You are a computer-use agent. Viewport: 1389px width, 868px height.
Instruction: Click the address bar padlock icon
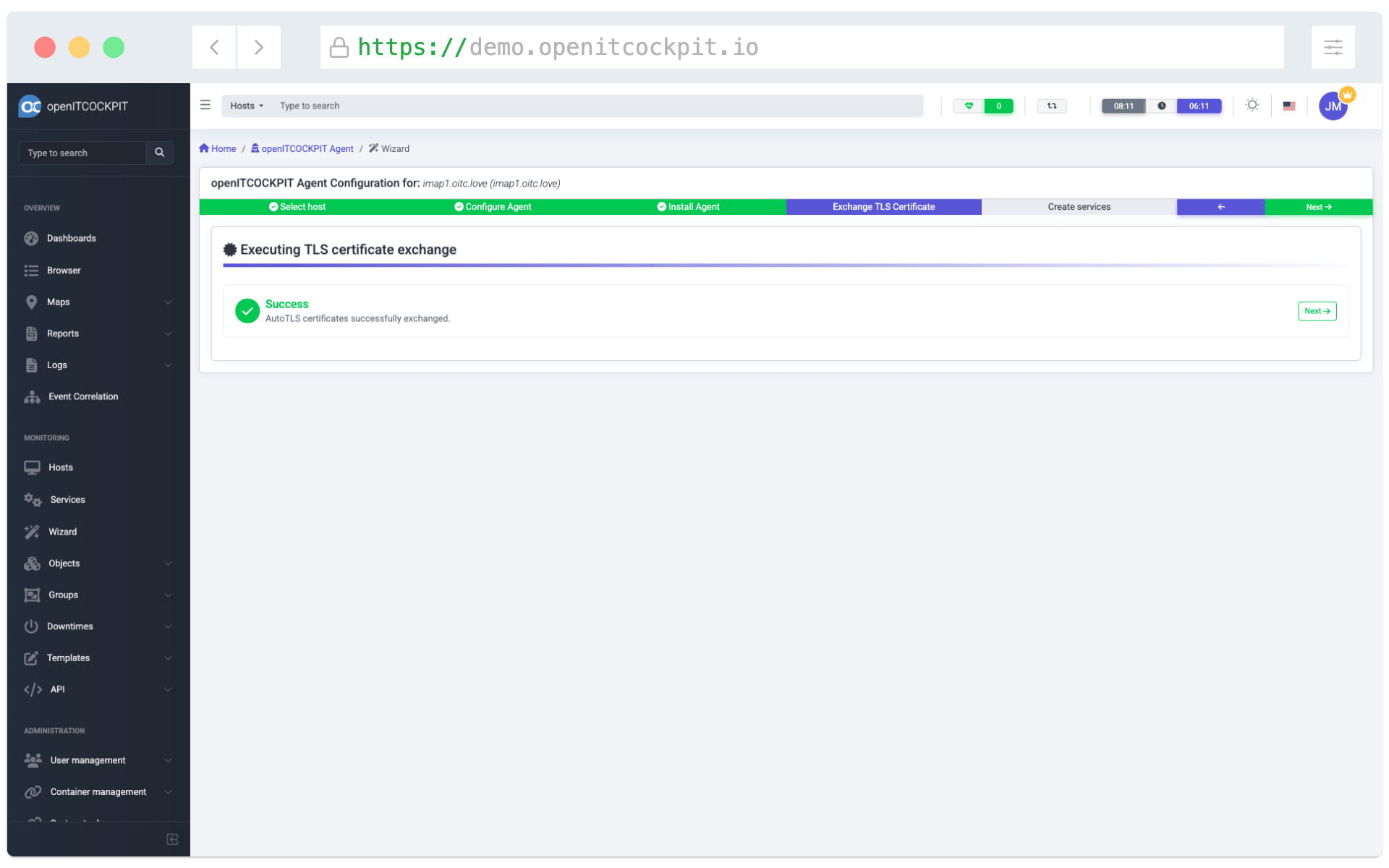pos(339,48)
